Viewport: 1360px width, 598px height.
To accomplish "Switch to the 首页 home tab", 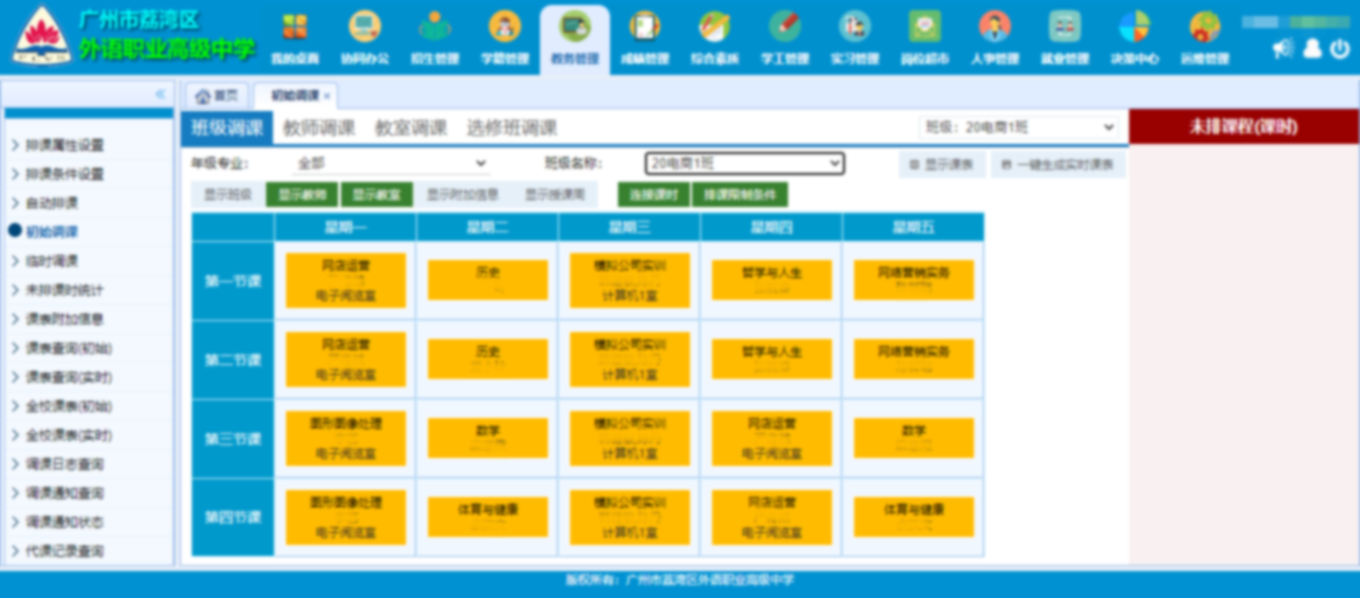I will pos(217,96).
